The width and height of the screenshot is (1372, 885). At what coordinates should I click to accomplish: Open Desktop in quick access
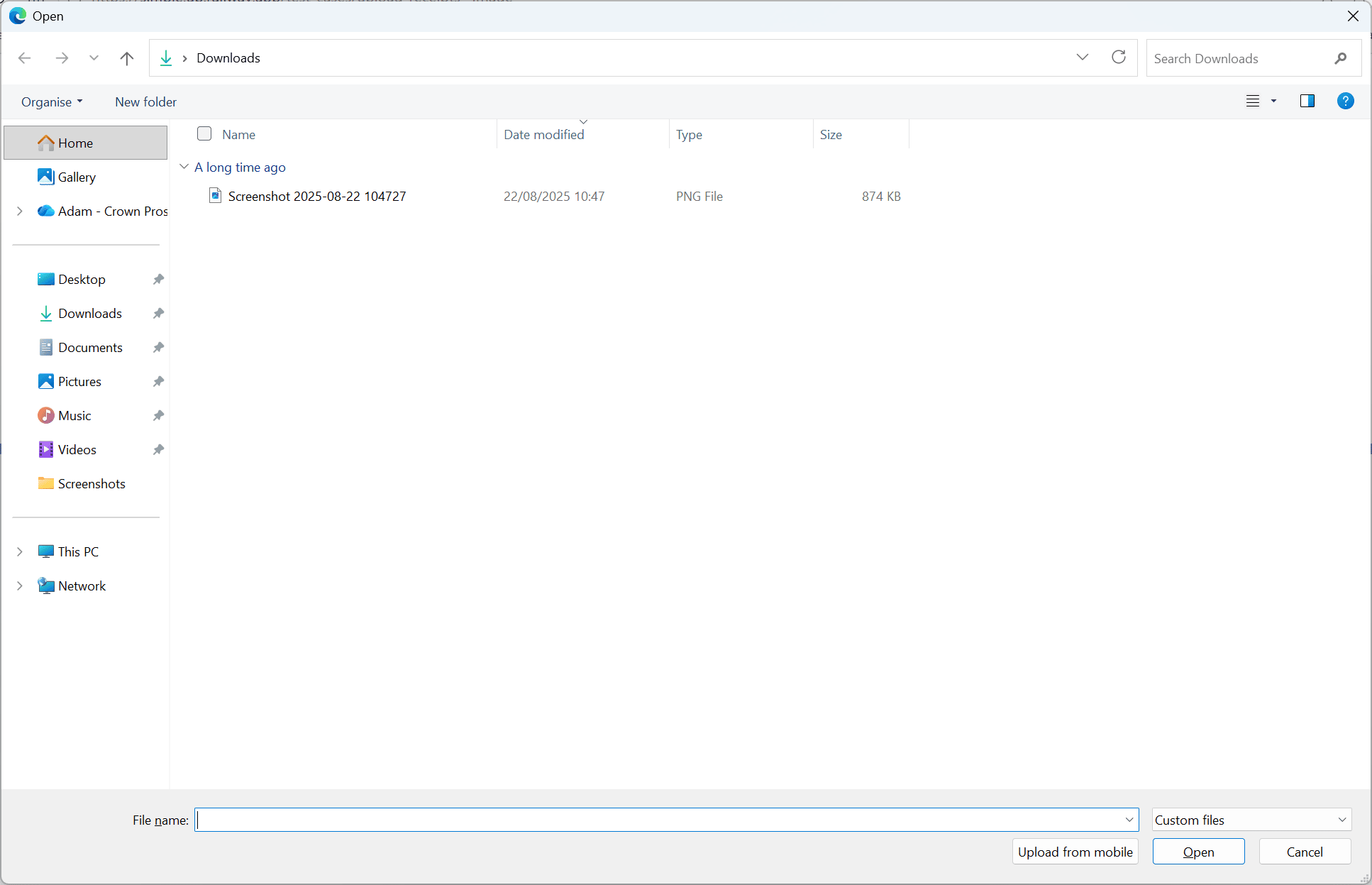click(82, 279)
